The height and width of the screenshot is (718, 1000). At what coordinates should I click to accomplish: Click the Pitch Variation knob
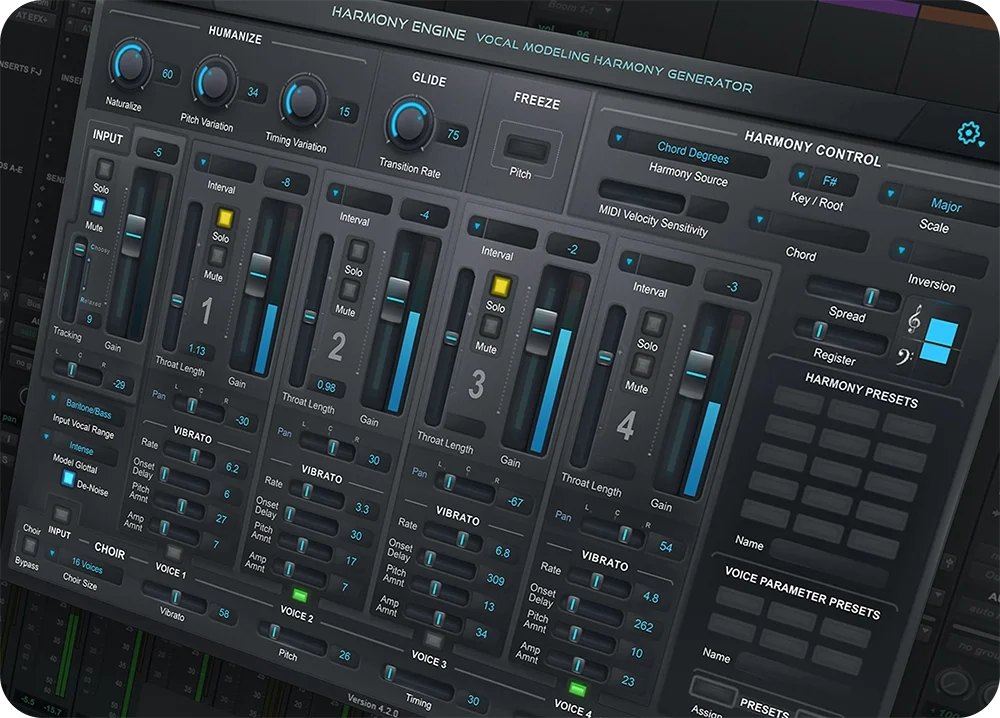(216, 82)
